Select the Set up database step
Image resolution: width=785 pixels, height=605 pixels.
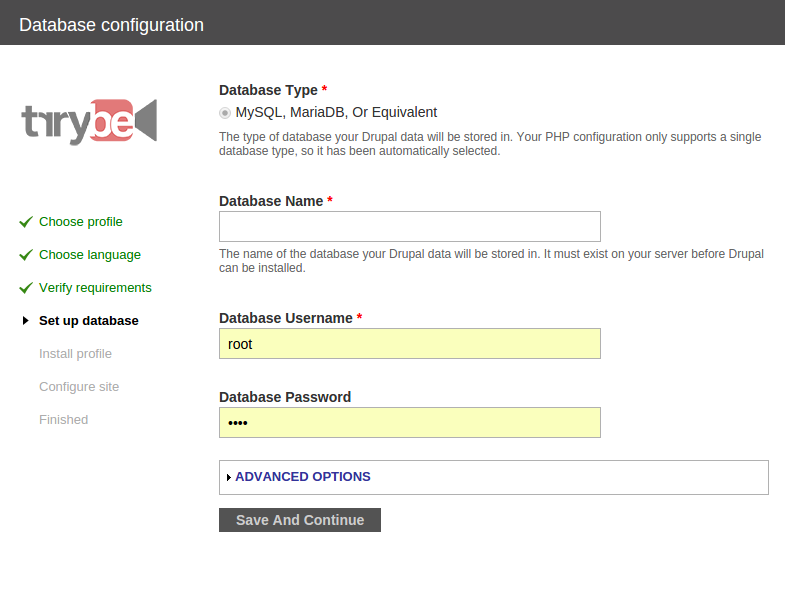click(89, 321)
